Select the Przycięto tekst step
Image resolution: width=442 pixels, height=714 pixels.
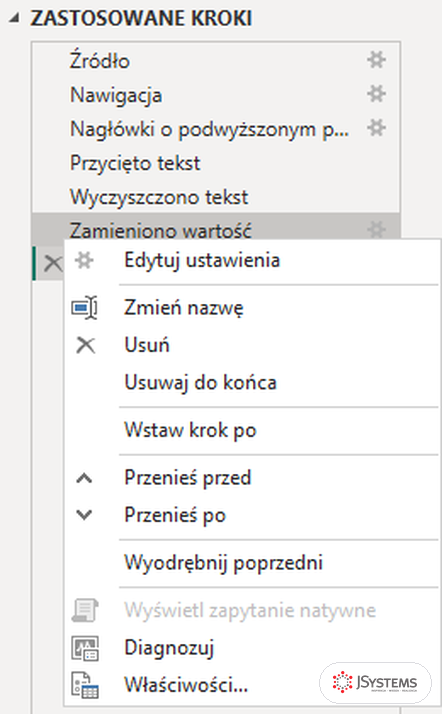216,163
